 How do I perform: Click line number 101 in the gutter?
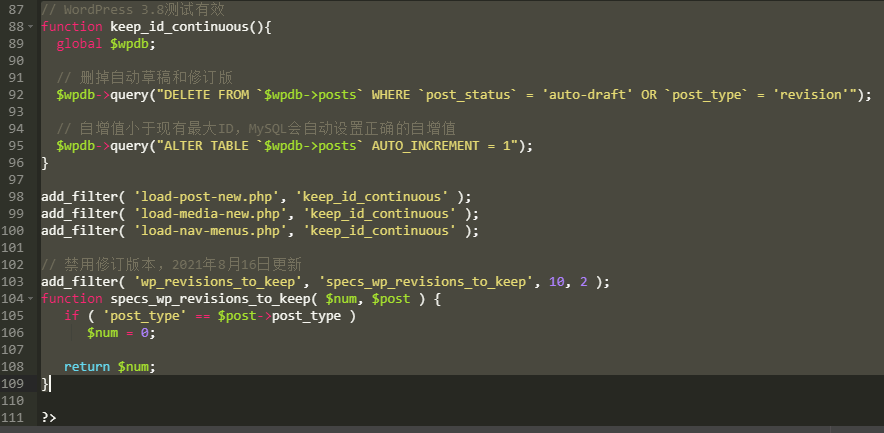pyautogui.click(x=12, y=248)
